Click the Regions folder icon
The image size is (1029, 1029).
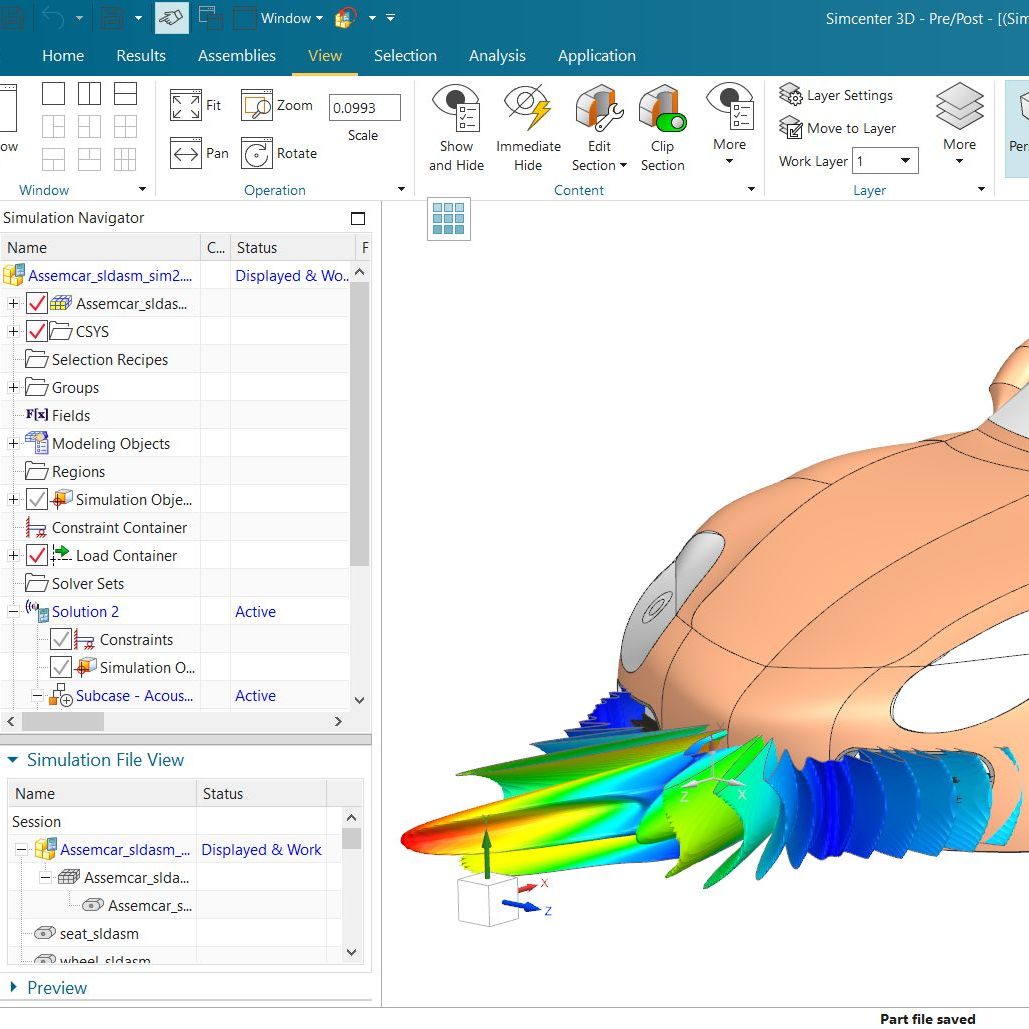(37, 471)
